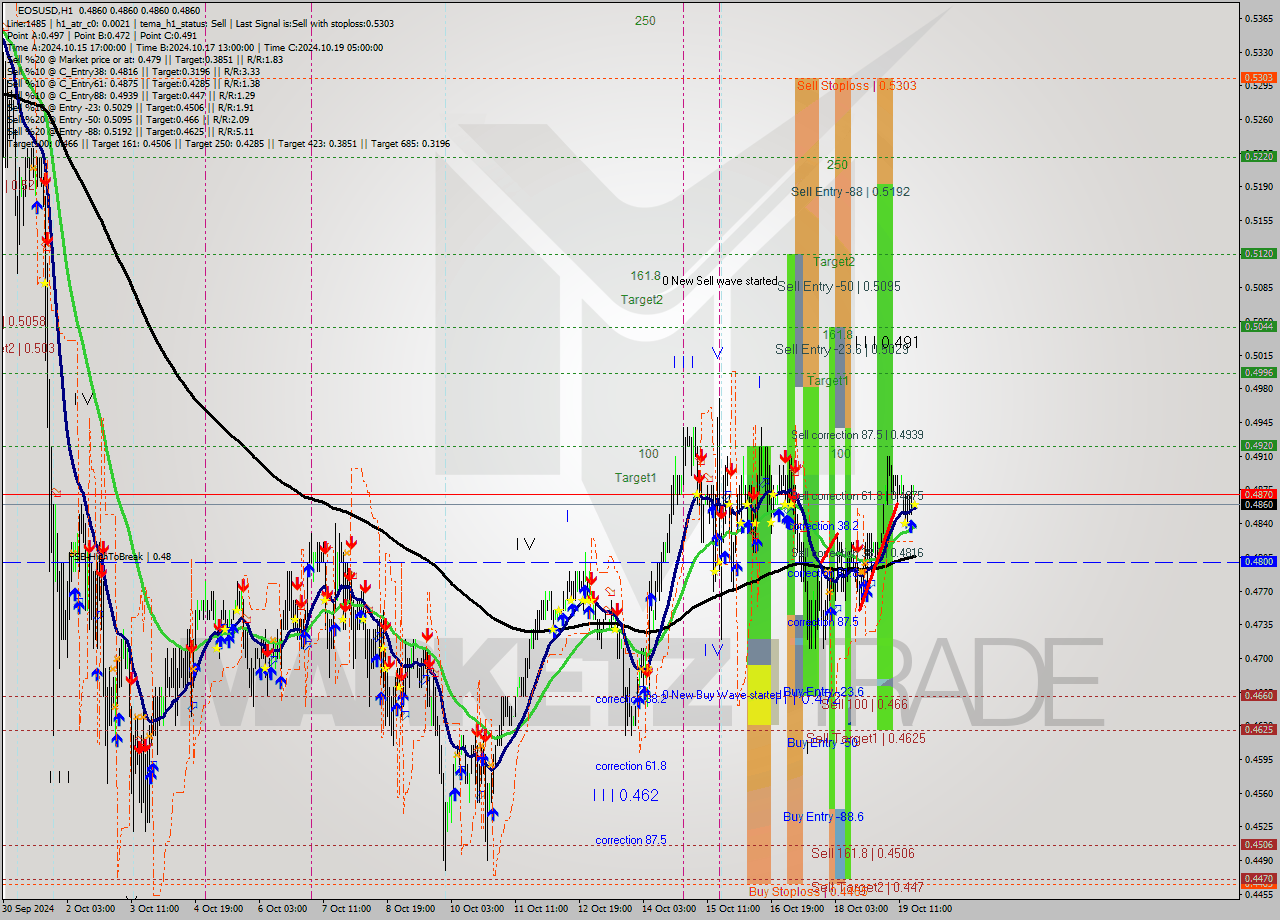Select the 'Sell Entry -50 | 0.5095' label

click(x=839, y=286)
